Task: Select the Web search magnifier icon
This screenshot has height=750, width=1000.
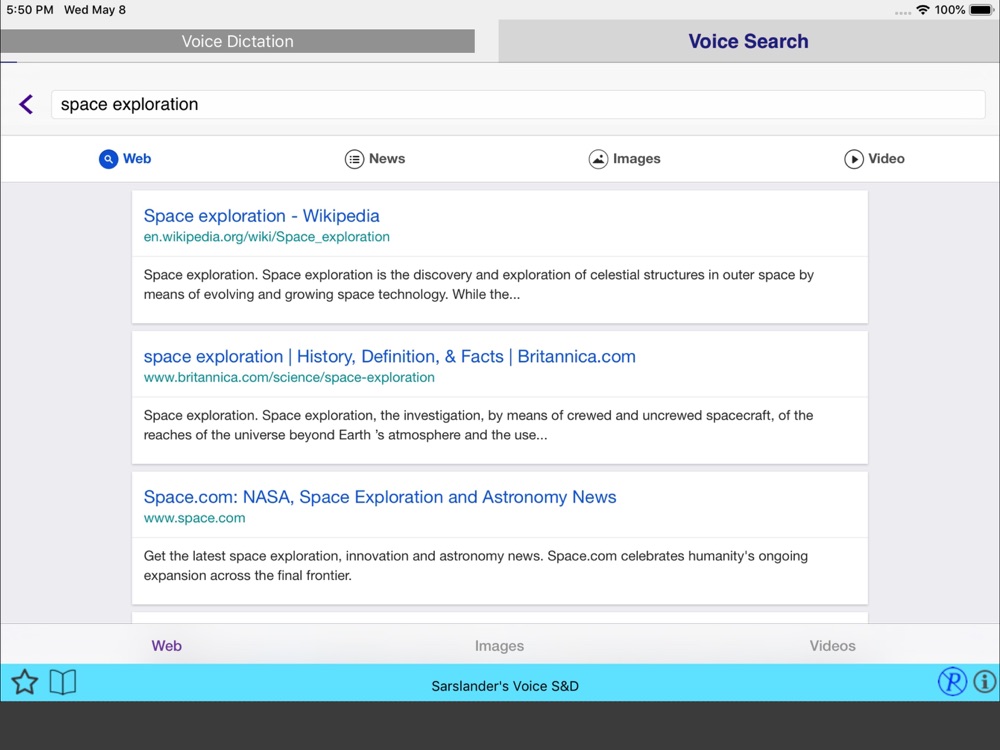Action: click(108, 159)
